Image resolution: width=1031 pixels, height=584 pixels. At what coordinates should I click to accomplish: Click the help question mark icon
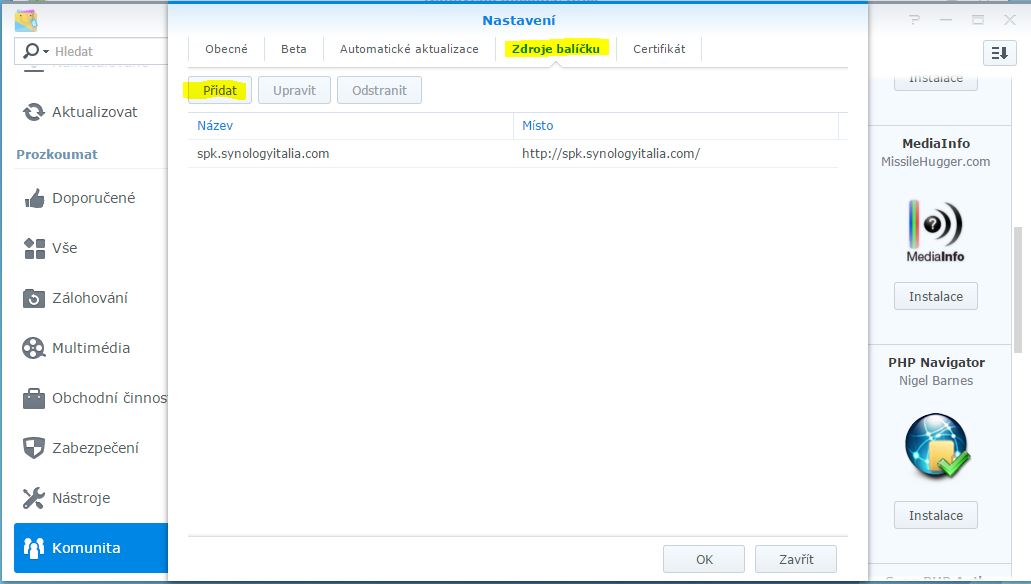click(x=915, y=20)
